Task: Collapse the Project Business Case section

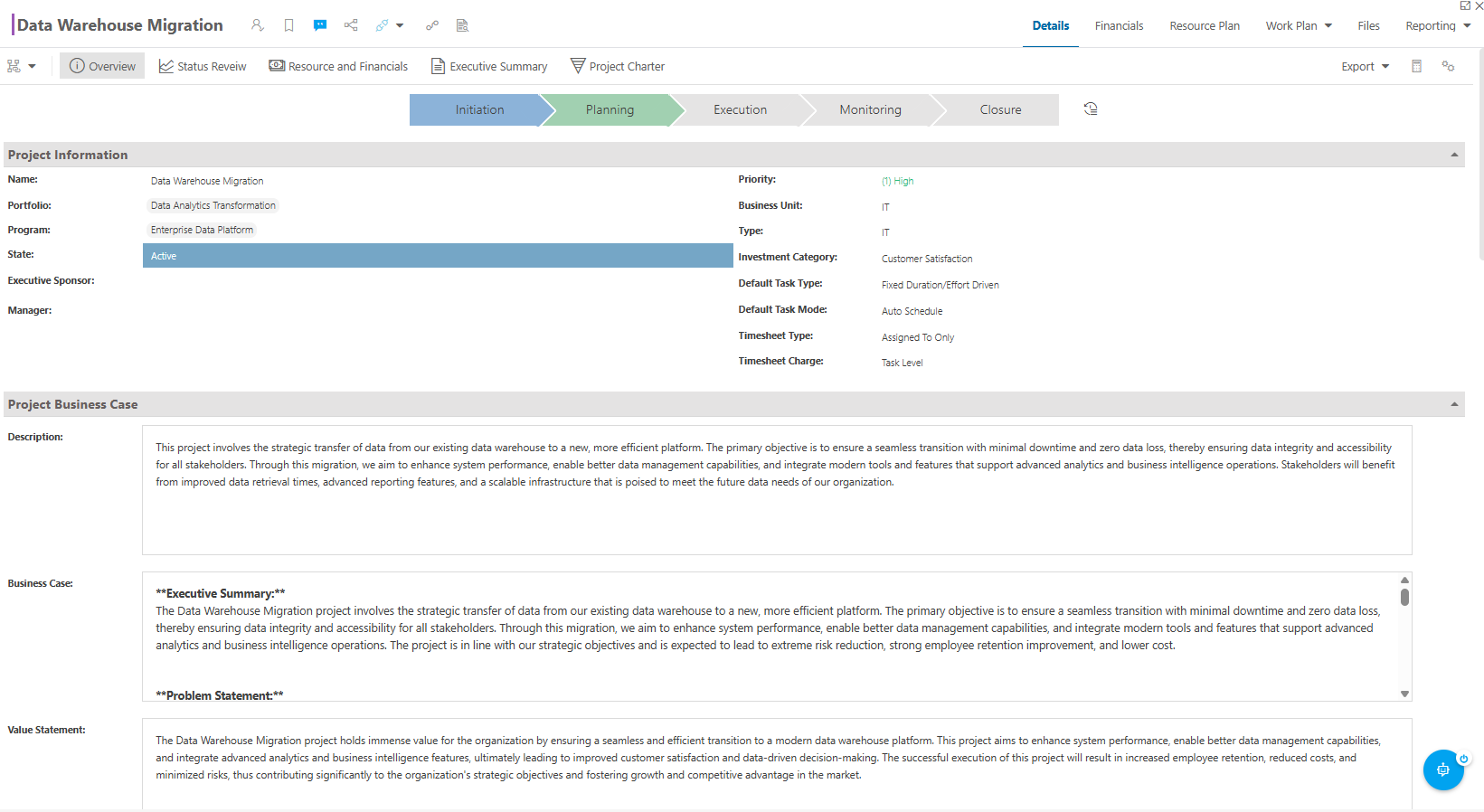Action: pyautogui.click(x=1454, y=404)
